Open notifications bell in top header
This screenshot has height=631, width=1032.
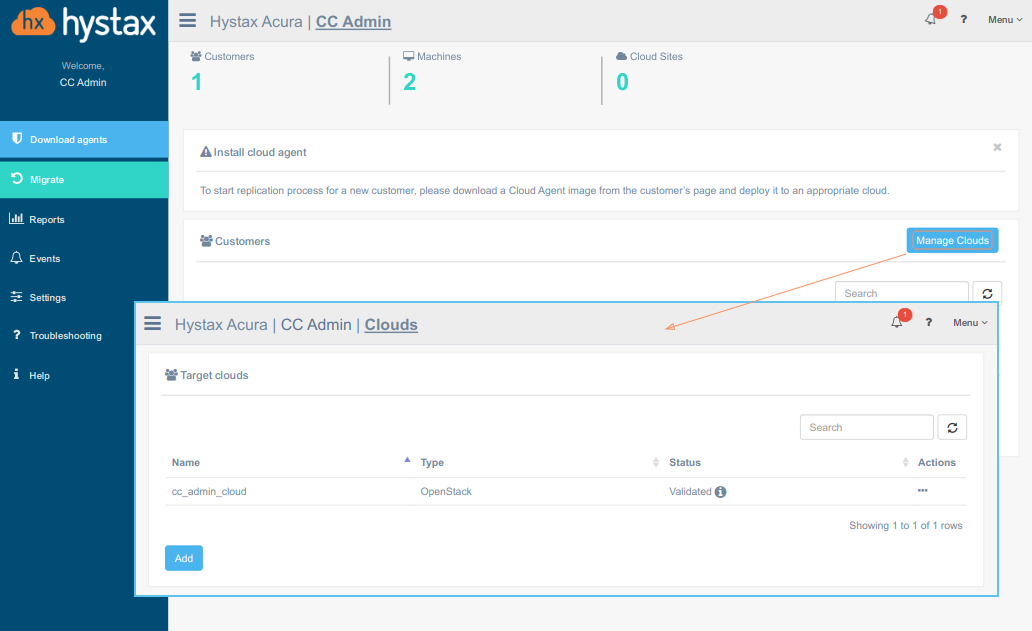click(931, 19)
